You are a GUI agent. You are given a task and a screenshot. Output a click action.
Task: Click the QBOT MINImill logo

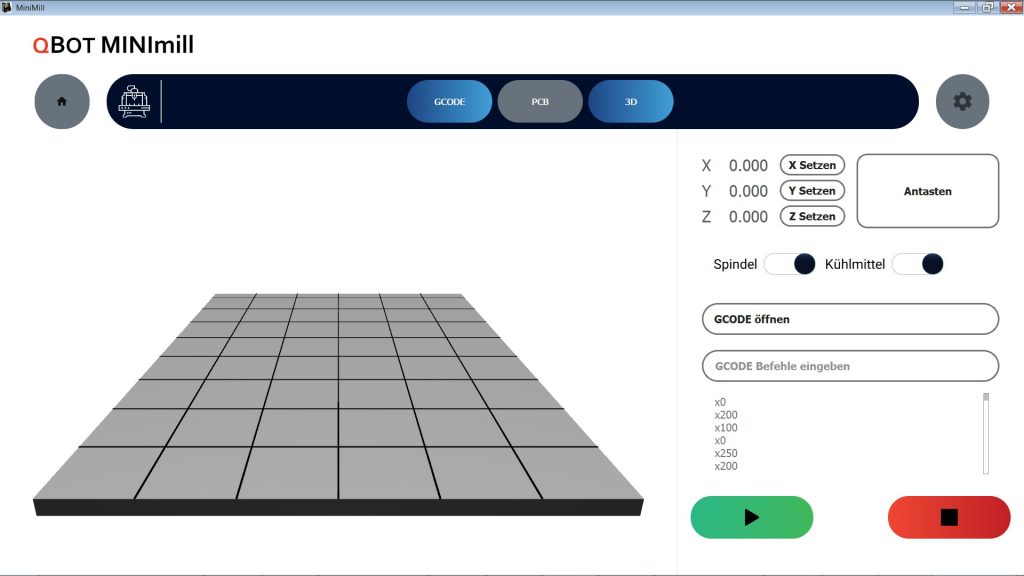[113, 45]
